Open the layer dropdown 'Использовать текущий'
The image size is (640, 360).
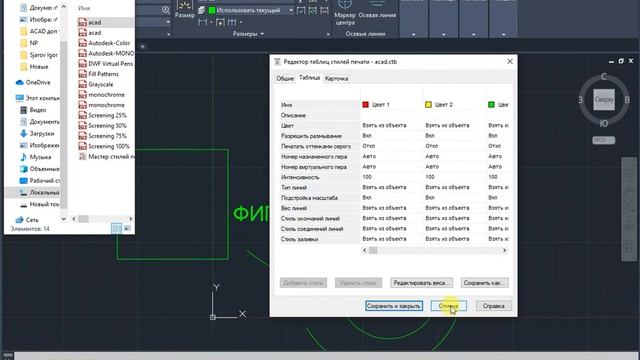[x=251, y=10]
